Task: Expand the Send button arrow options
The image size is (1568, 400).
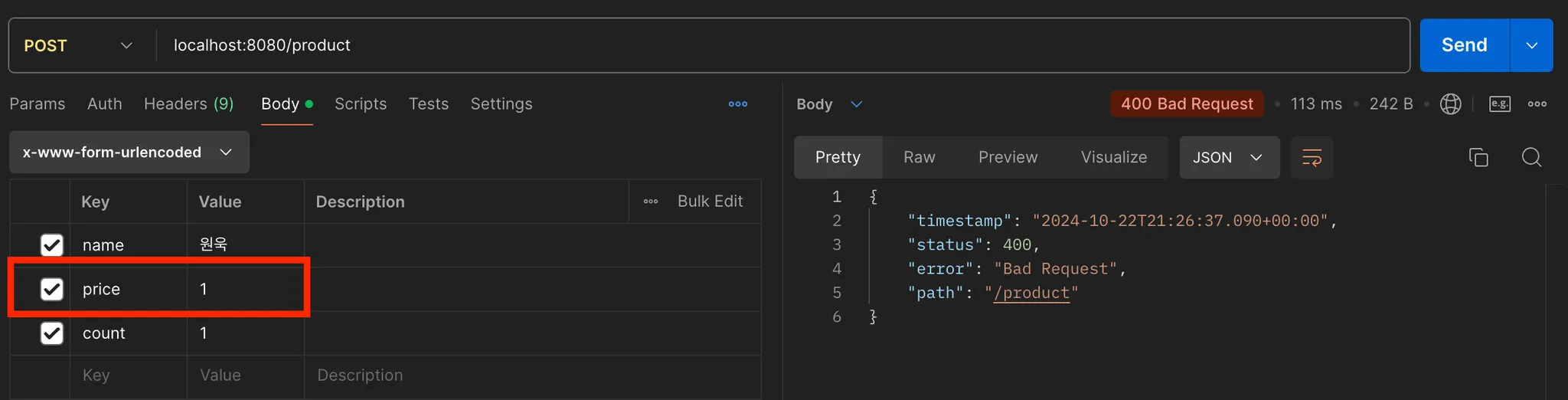Action: pos(1531,46)
